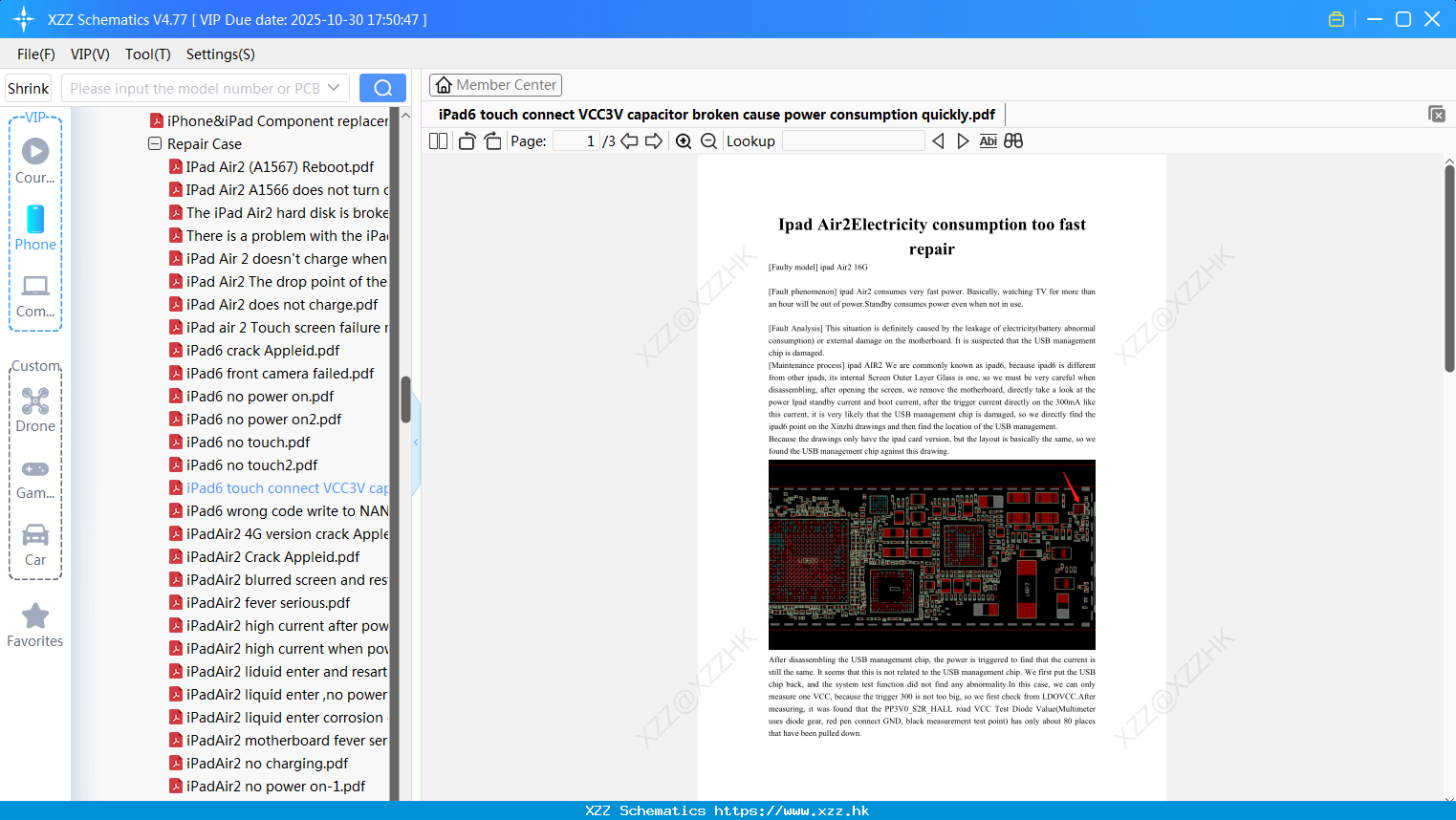Screen dimensions: 1456x820
Task: Open the VIP(V) menu
Action: pos(90,54)
